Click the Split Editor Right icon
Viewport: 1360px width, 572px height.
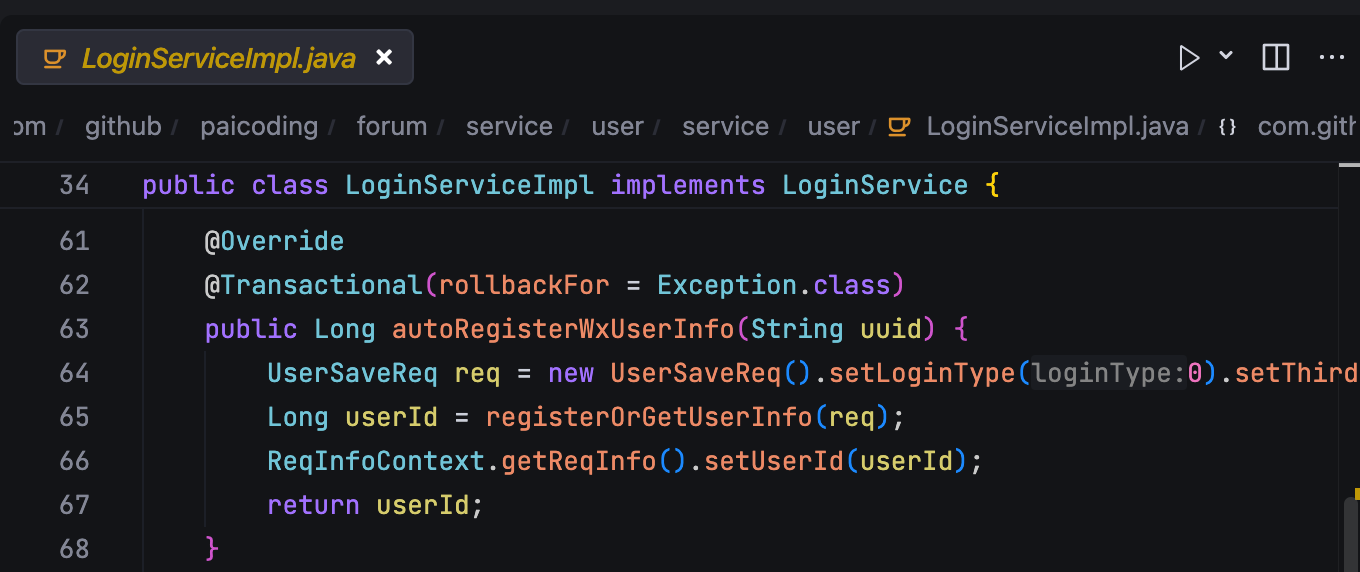[x=1275, y=58]
